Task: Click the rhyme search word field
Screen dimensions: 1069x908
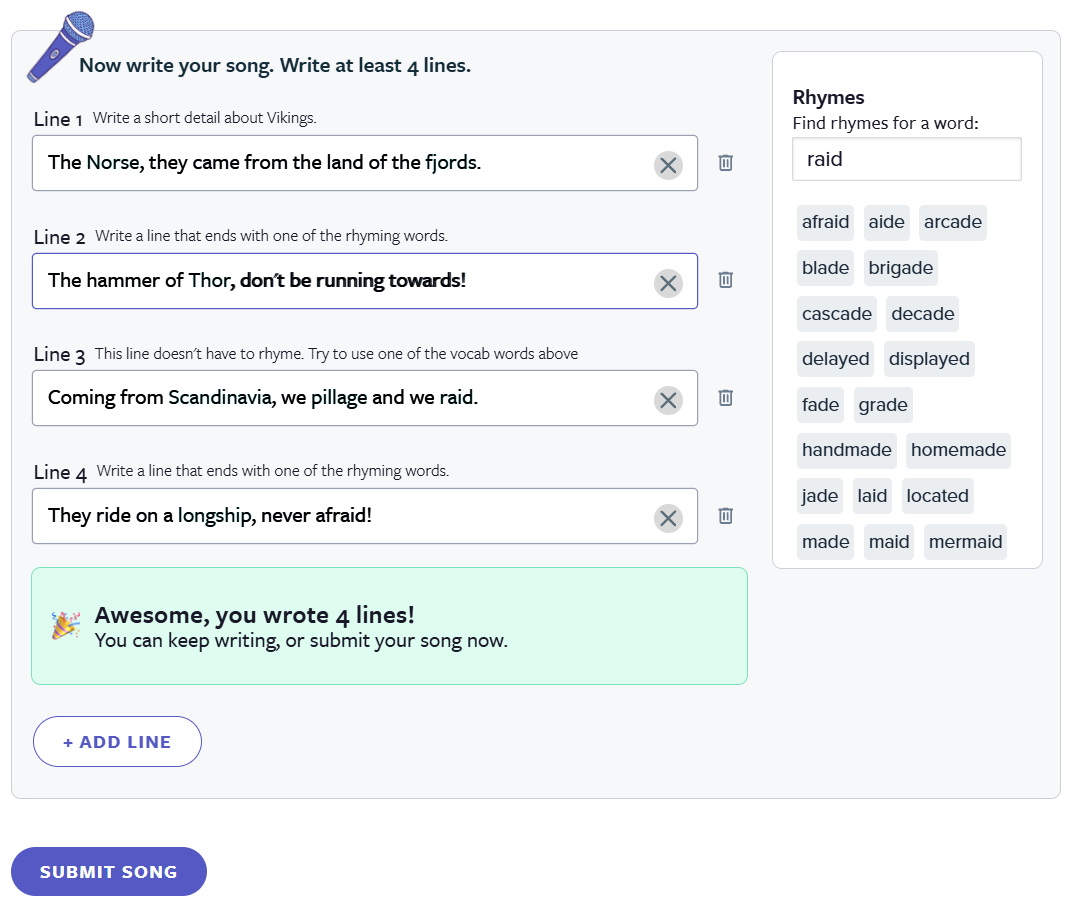Action: point(907,159)
